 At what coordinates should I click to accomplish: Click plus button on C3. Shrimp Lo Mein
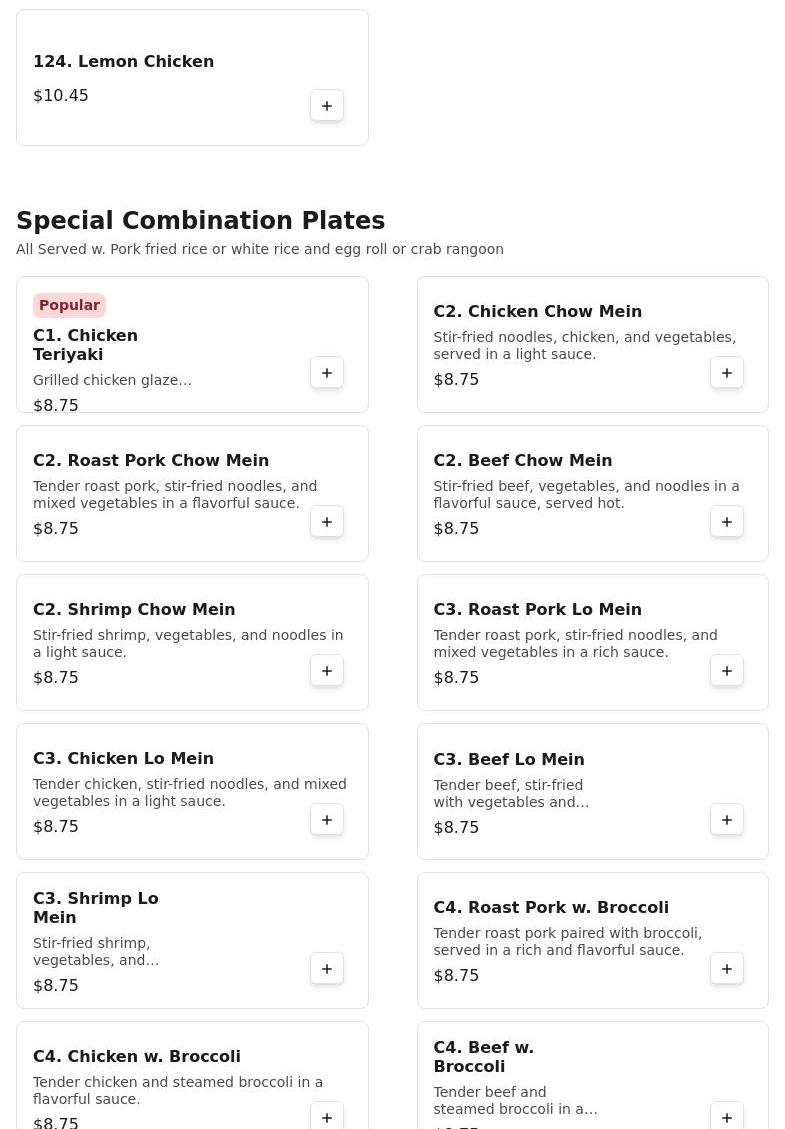click(327, 969)
